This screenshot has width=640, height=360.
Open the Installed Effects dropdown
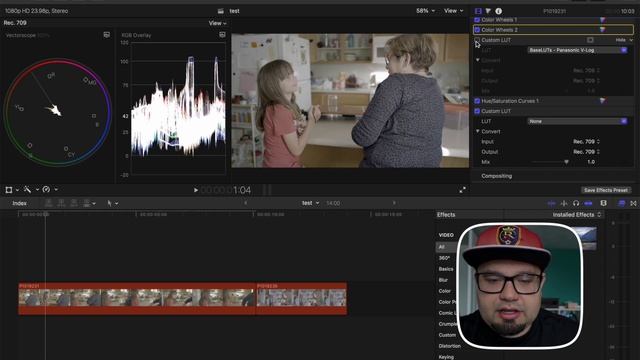coord(577,215)
